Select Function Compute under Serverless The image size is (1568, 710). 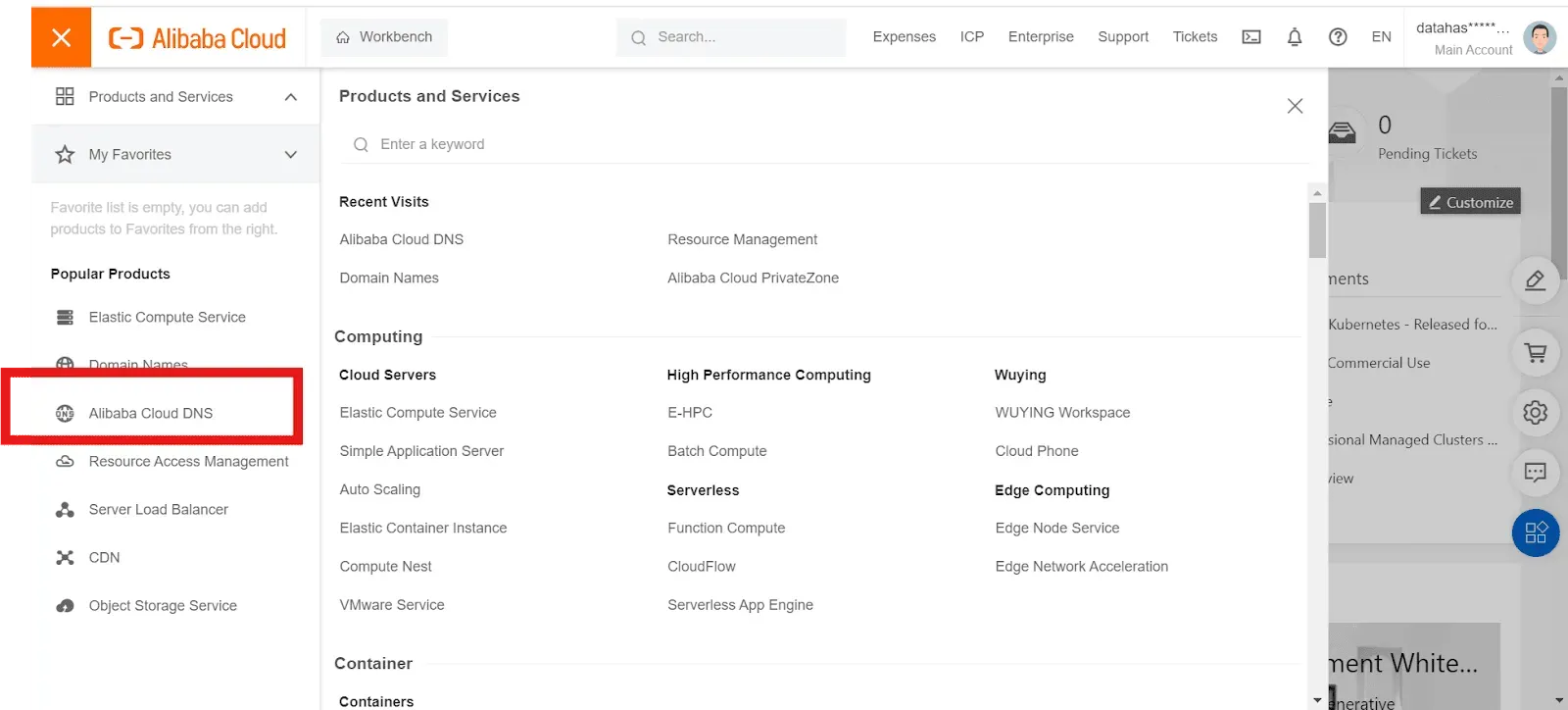click(x=726, y=528)
